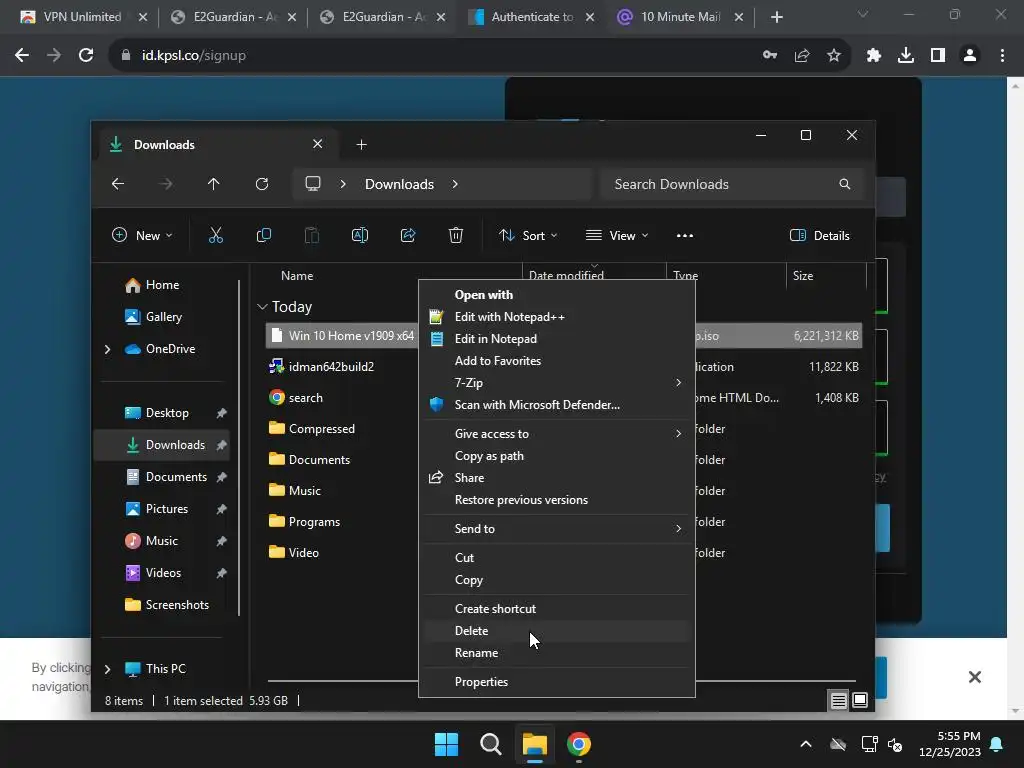Screen dimensions: 1024x768
Task: Open Chrome downloads icon
Action: (905, 56)
